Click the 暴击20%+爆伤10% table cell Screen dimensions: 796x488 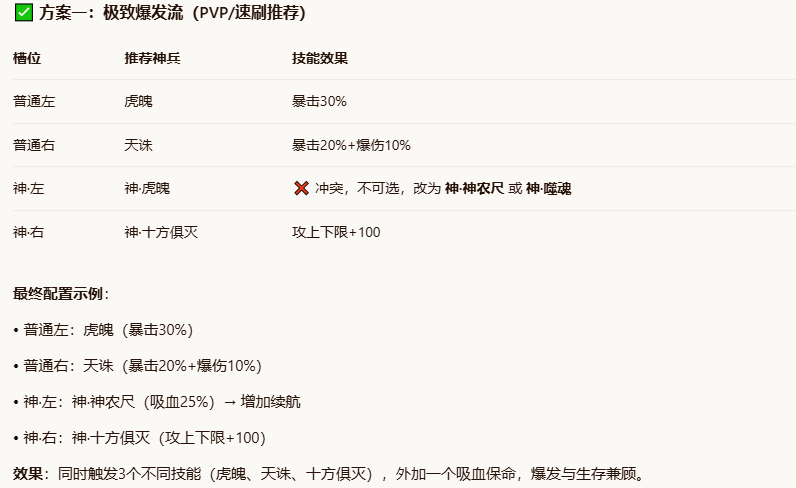(351, 145)
